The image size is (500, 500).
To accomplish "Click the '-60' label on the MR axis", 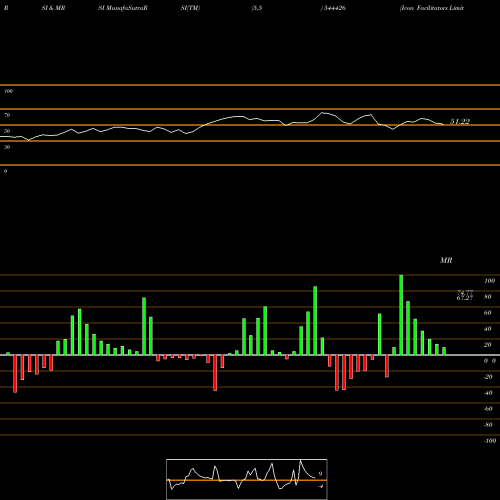I will click(488, 409).
